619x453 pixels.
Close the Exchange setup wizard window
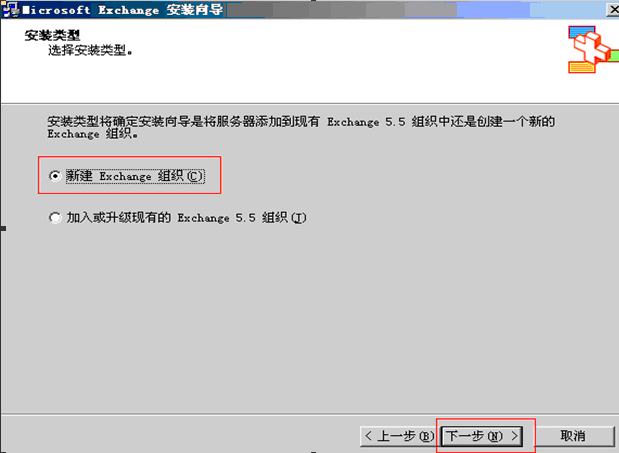coord(613,9)
